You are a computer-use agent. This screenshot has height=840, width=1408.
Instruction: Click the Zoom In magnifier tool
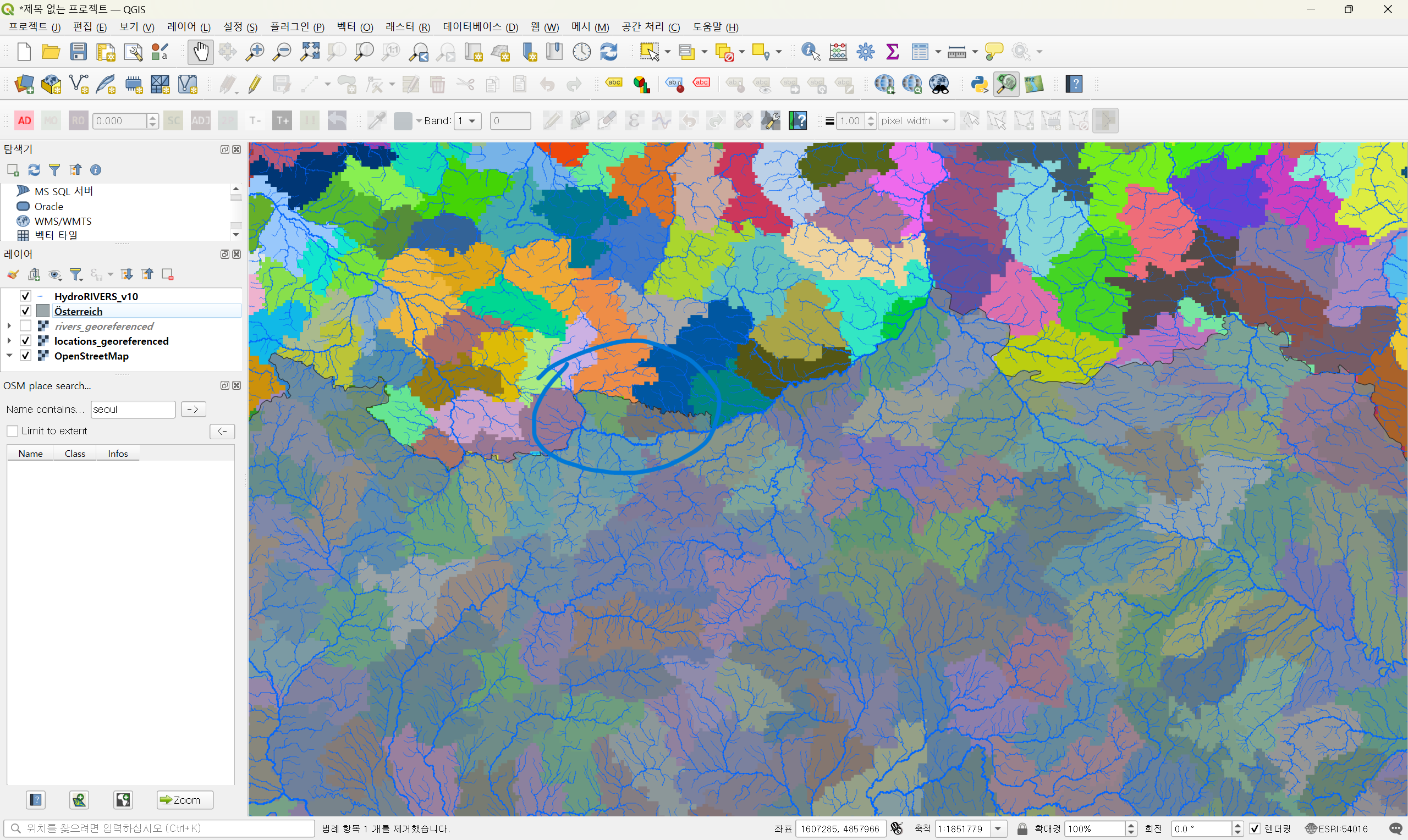click(x=255, y=52)
